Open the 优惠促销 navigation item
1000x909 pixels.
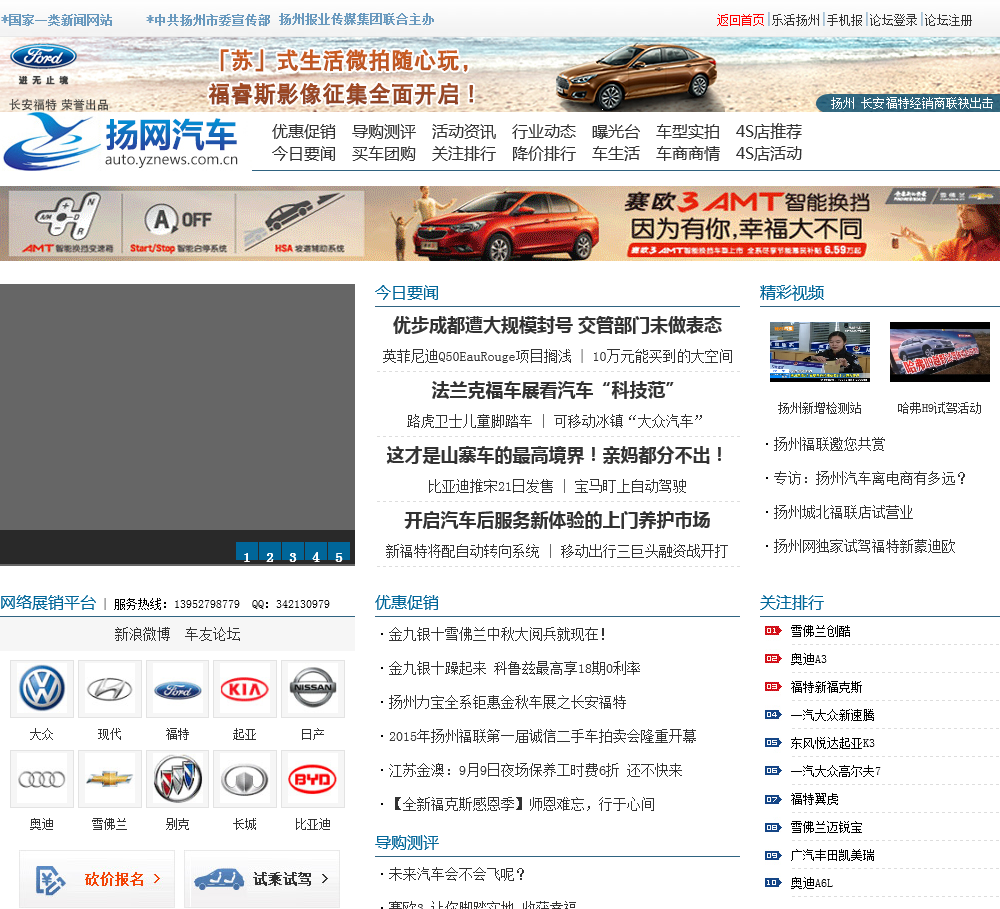click(x=304, y=131)
